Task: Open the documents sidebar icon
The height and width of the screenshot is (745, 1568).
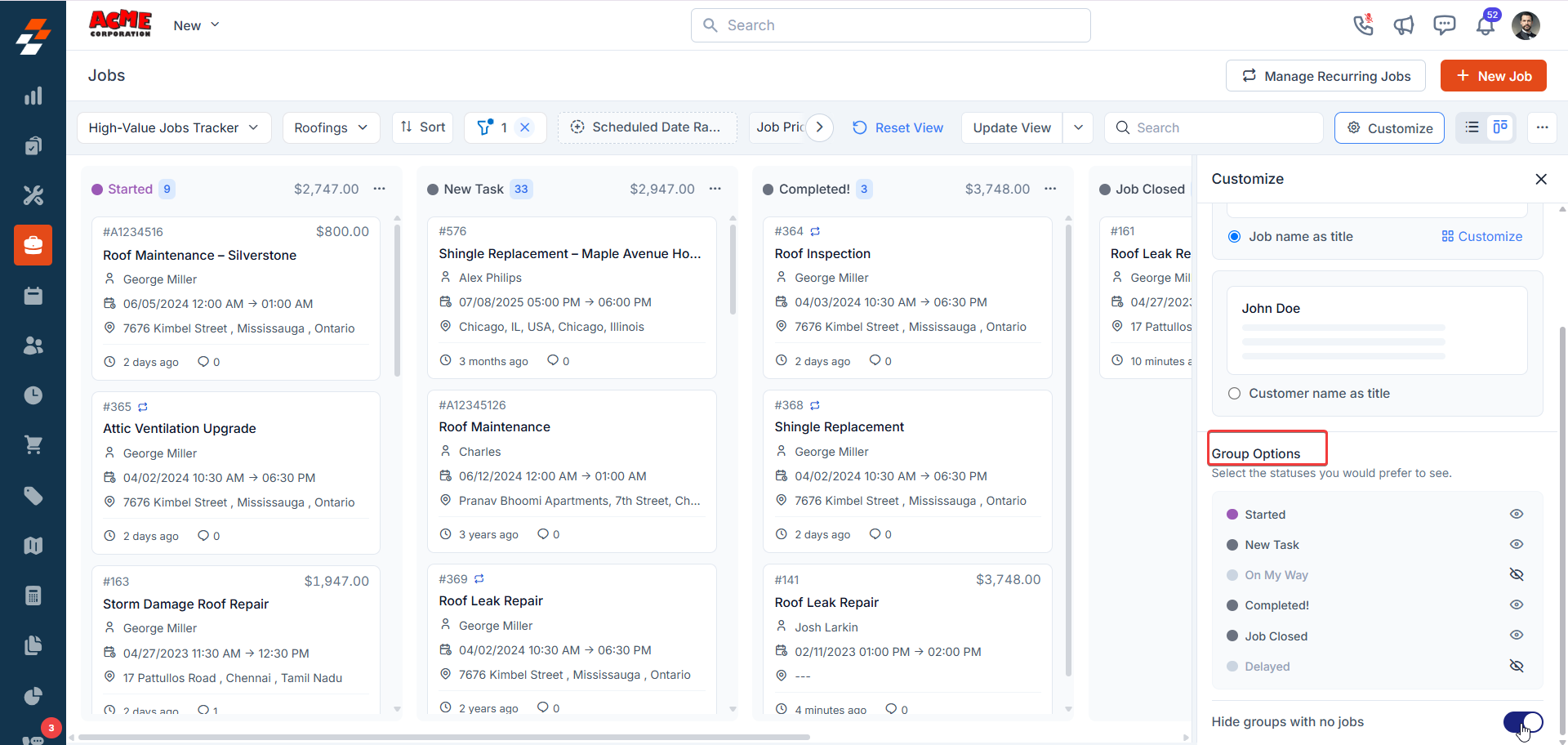Action: pyautogui.click(x=33, y=645)
